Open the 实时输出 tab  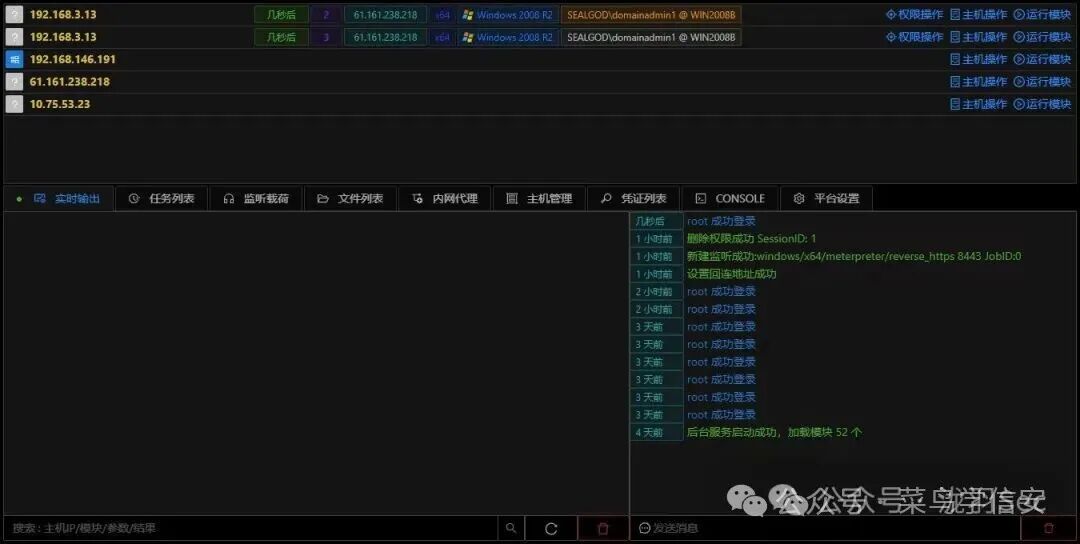click(x=59, y=198)
